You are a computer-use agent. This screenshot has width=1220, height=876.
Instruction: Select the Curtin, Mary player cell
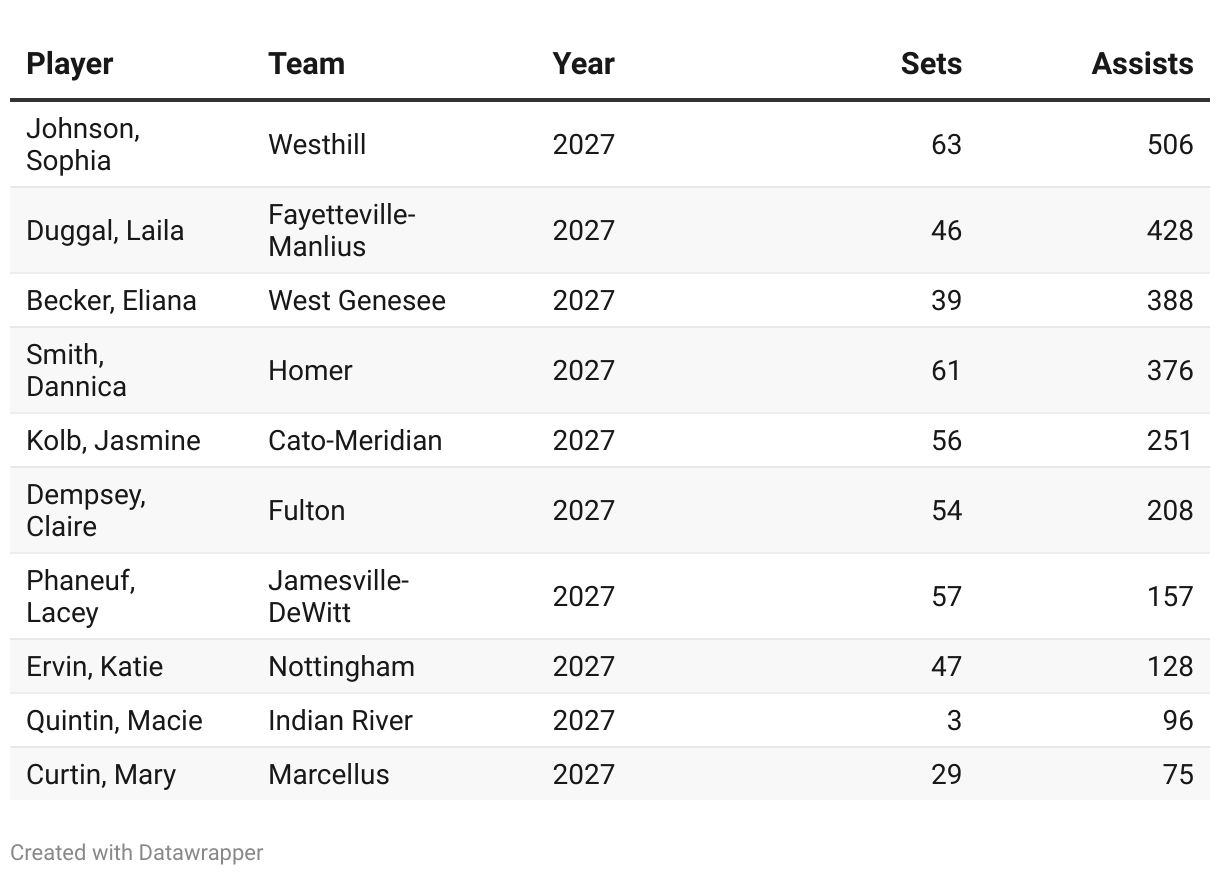click(x=101, y=775)
